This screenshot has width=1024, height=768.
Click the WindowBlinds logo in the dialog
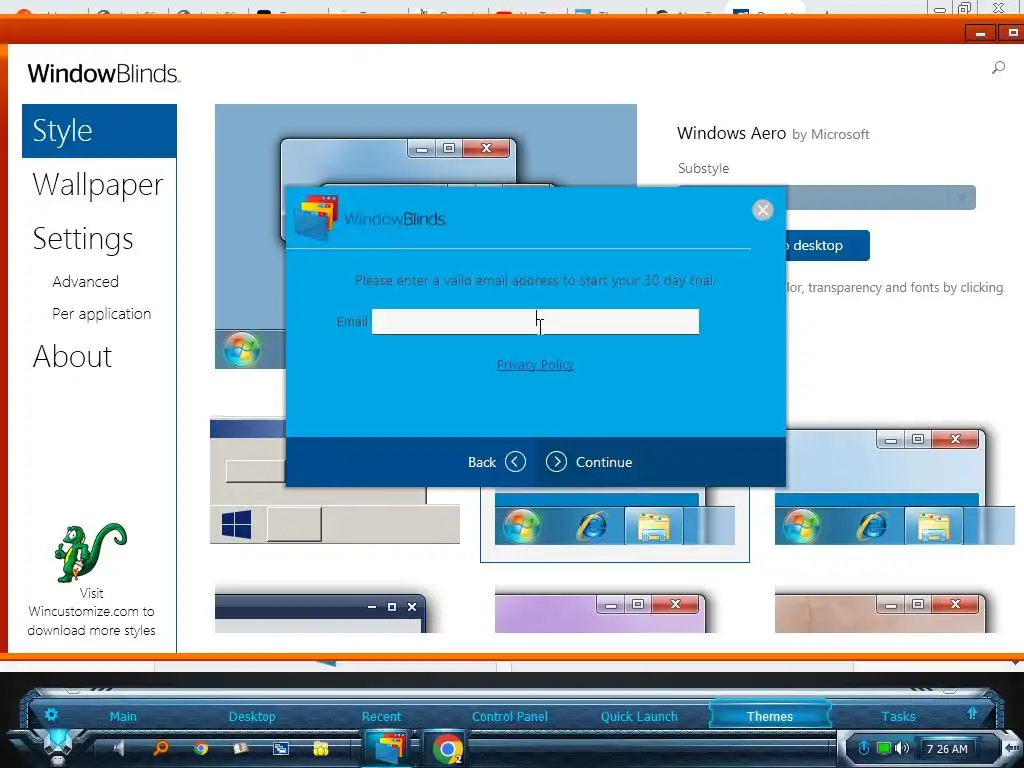[x=370, y=217]
